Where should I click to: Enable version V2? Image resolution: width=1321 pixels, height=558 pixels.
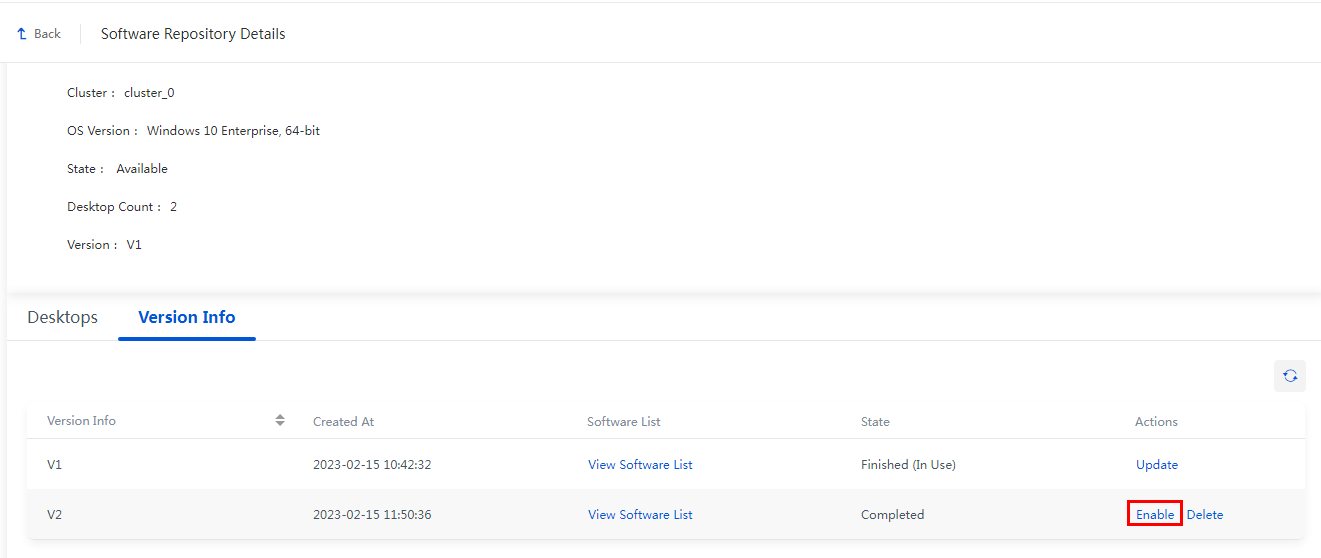click(x=1155, y=515)
